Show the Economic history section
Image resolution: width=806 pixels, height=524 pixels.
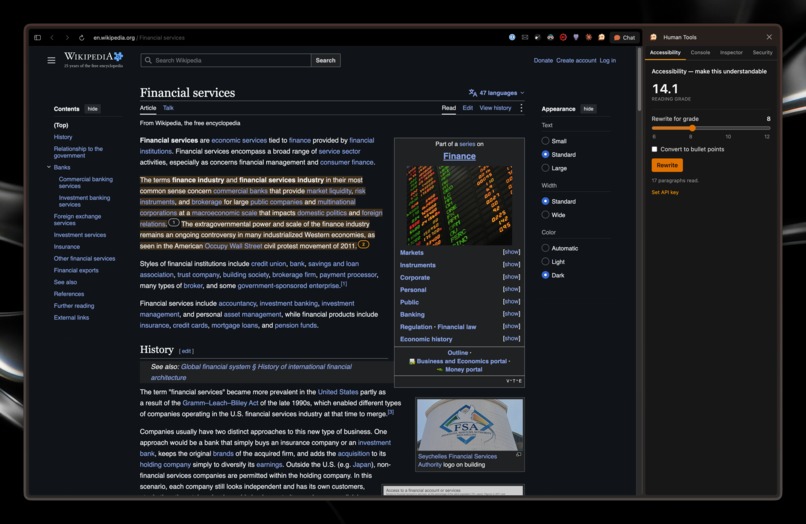coord(511,338)
